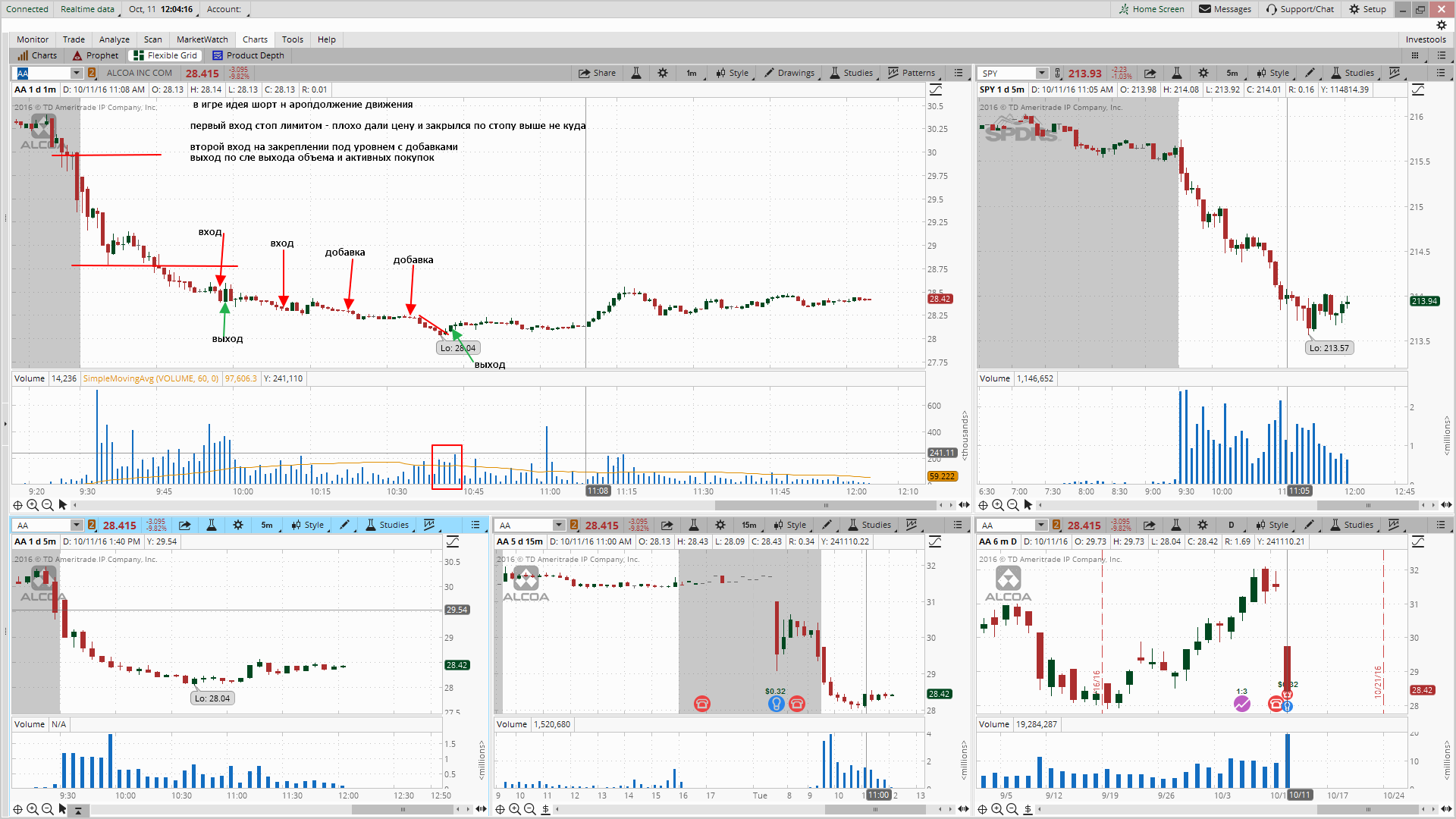Open Style menu on SPY chart

[x=1273, y=73]
